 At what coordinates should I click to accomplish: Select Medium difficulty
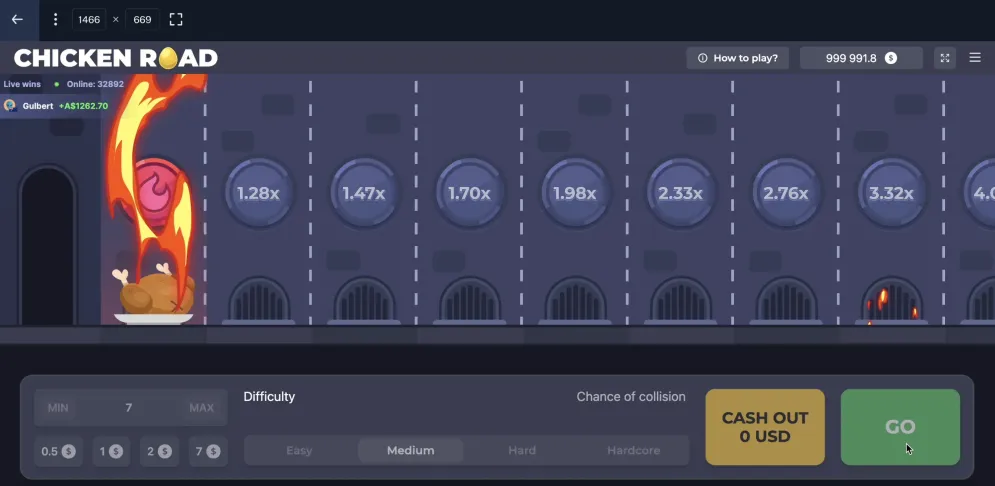pyautogui.click(x=411, y=450)
